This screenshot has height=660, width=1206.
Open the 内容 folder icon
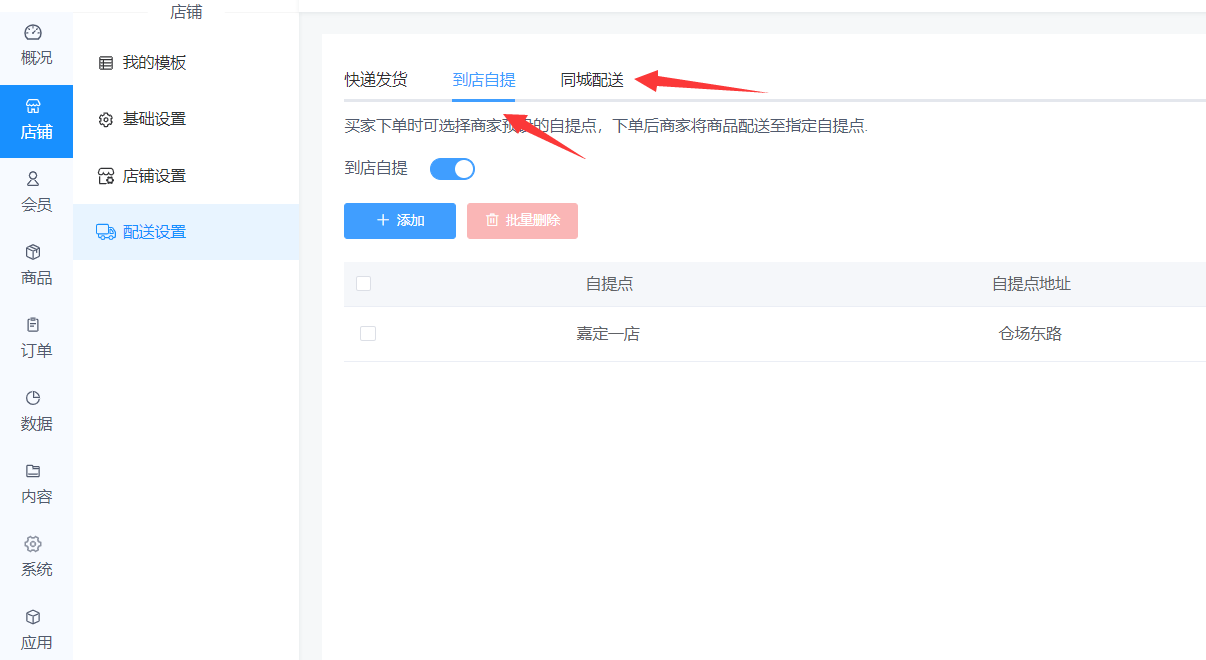33,471
